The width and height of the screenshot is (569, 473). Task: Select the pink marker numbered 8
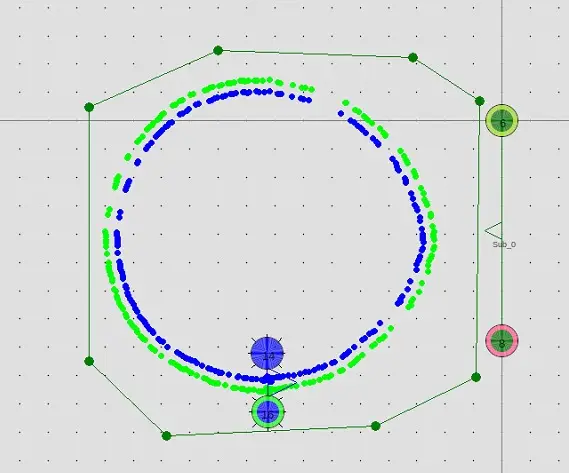[x=502, y=341]
